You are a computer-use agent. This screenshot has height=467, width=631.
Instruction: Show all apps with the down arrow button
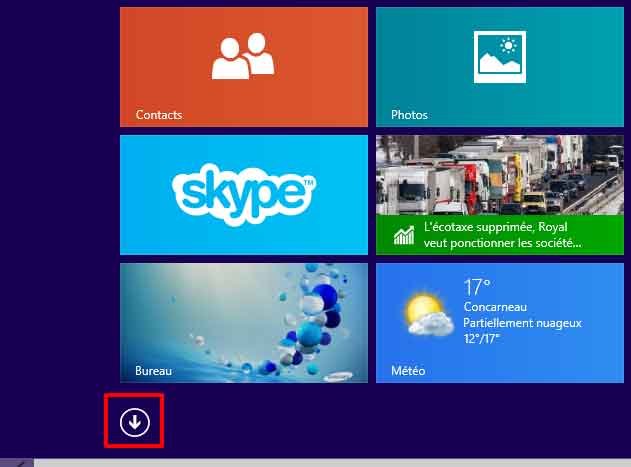tap(134, 422)
